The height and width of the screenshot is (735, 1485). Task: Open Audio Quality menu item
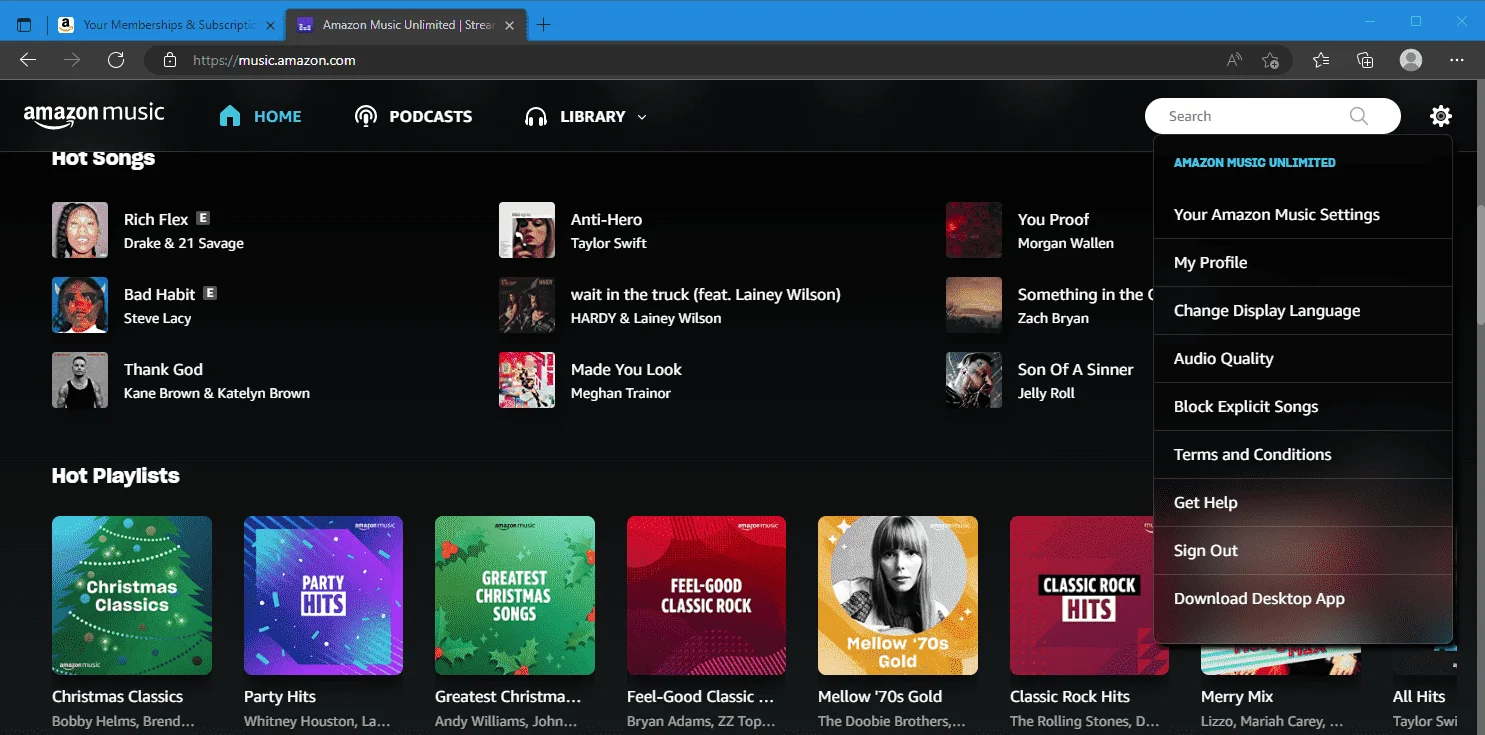[x=1302, y=359]
